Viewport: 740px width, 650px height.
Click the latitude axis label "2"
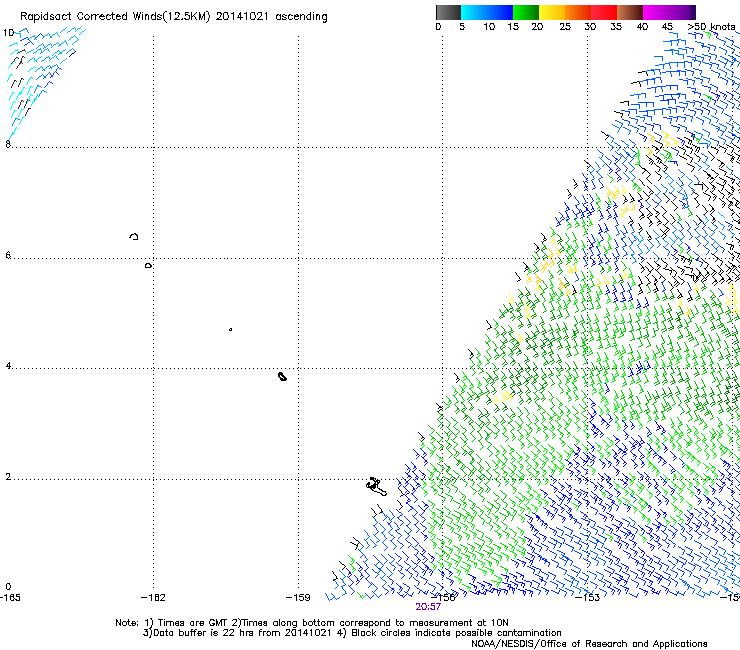click(x=8, y=476)
